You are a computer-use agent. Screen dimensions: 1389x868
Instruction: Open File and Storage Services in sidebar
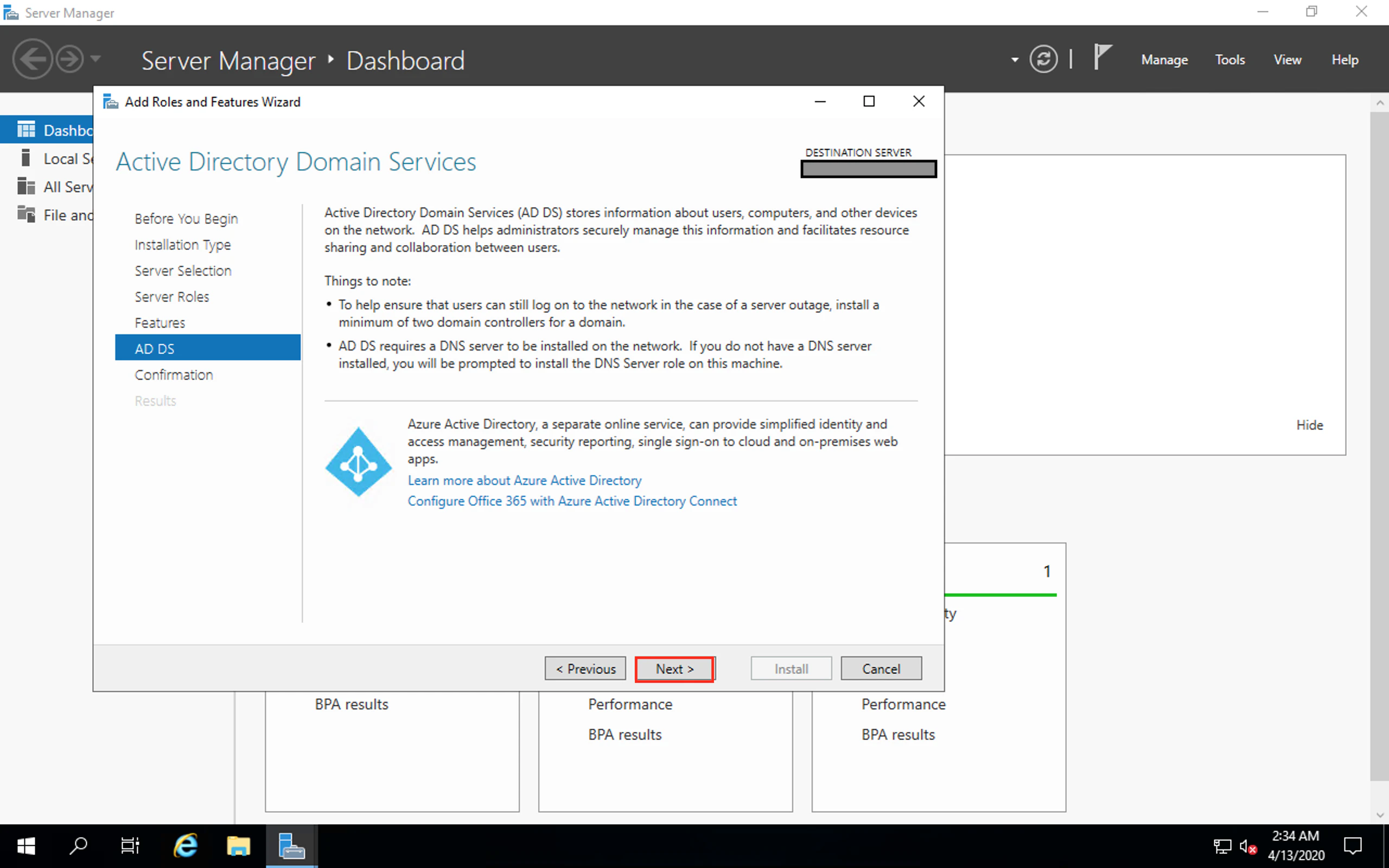tap(47, 215)
